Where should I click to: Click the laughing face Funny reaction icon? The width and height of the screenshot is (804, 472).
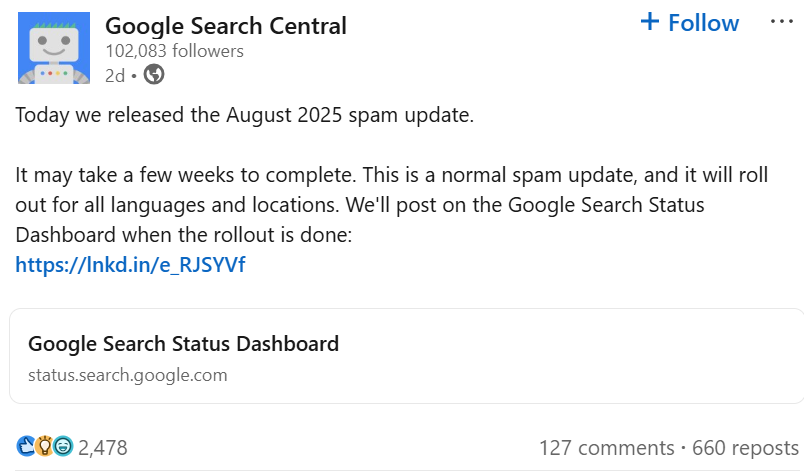(x=63, y=447)
